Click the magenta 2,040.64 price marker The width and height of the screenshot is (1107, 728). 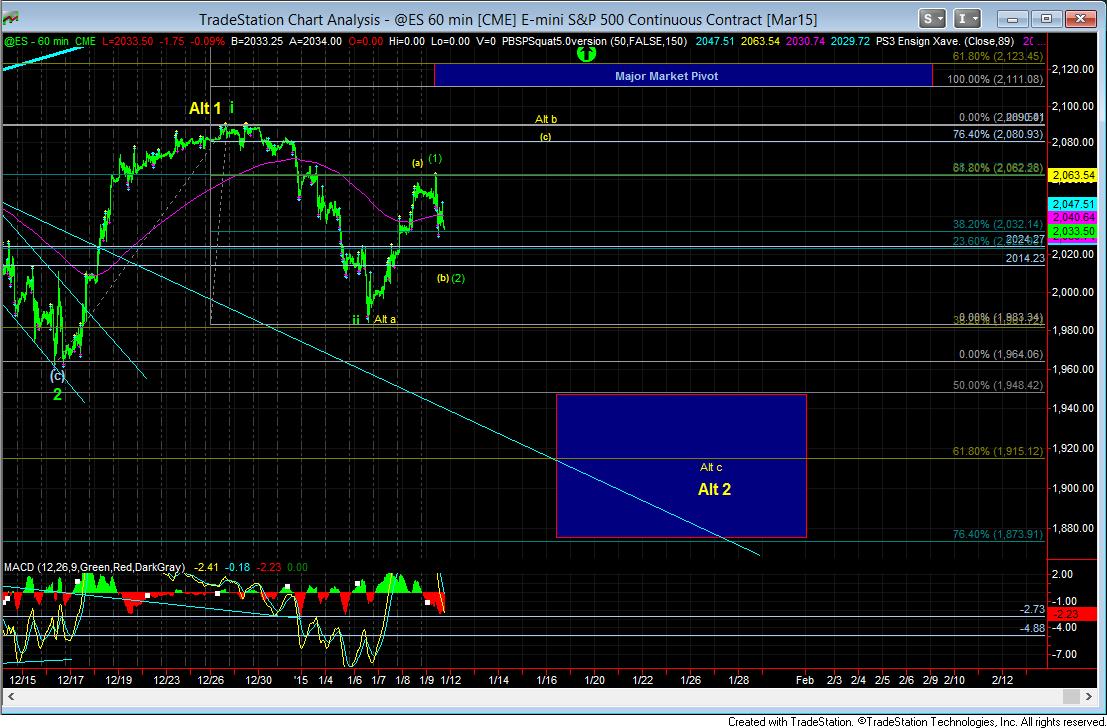[x=1073, y=217]
